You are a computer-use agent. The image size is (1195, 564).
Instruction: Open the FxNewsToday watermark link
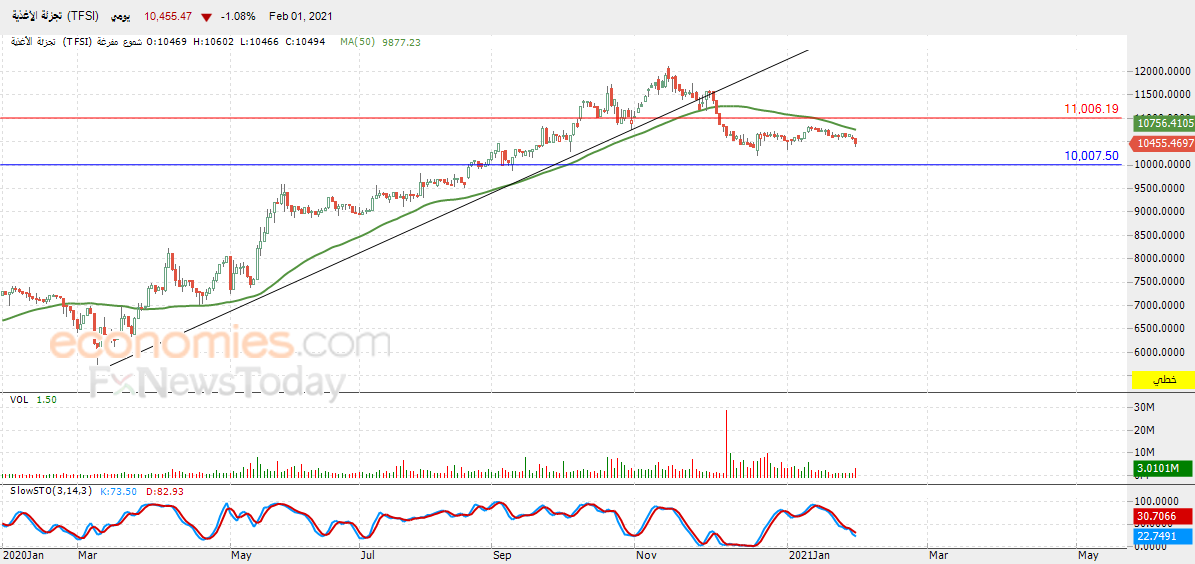tap(217, 383)
